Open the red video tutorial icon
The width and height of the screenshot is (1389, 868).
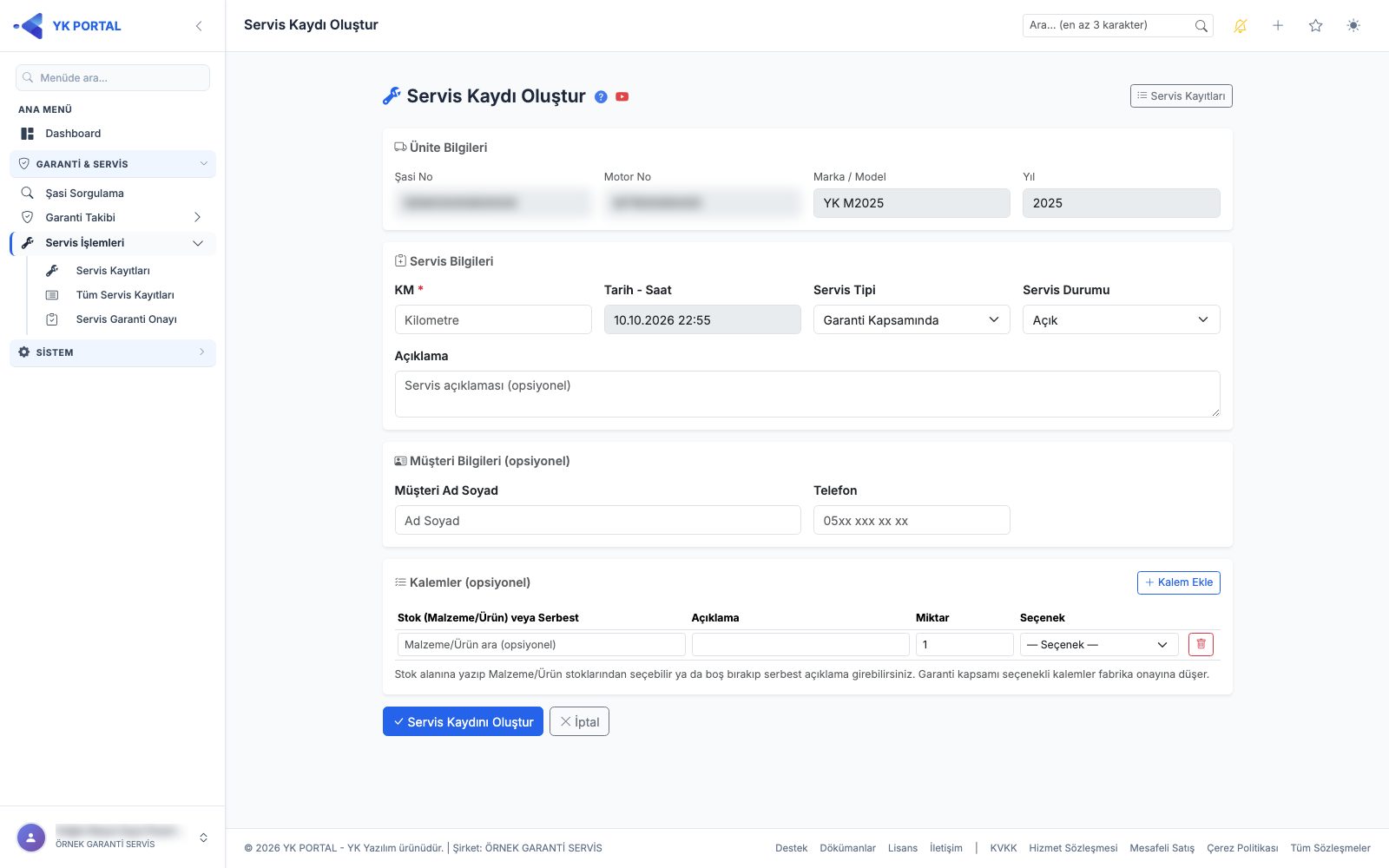pos(622,97)
